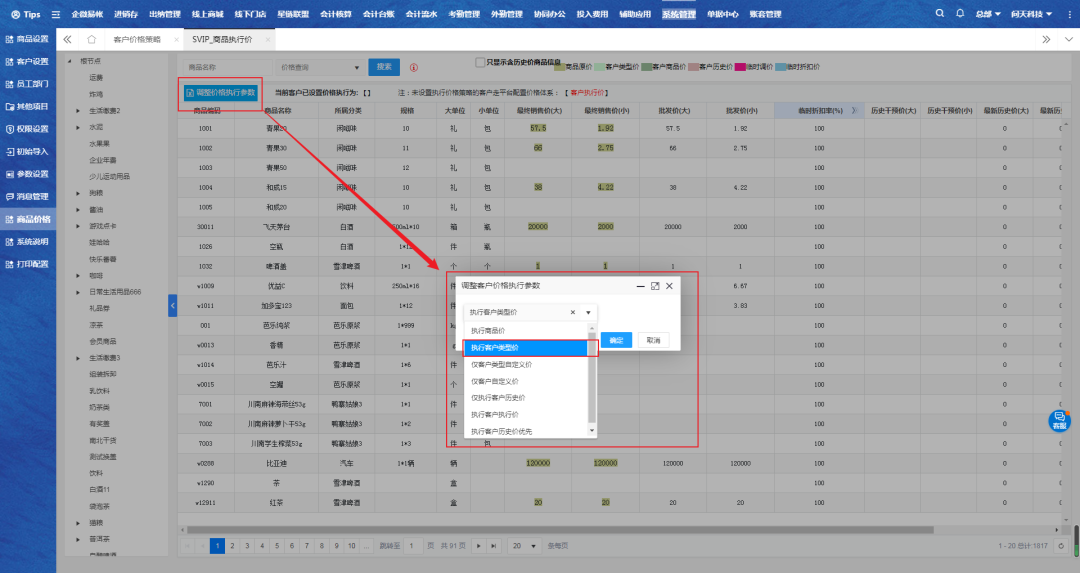The width and height of the screenshot is (1080, 573).
Task: Click the 调整价格执行参数 button
Action: point(220,92)
